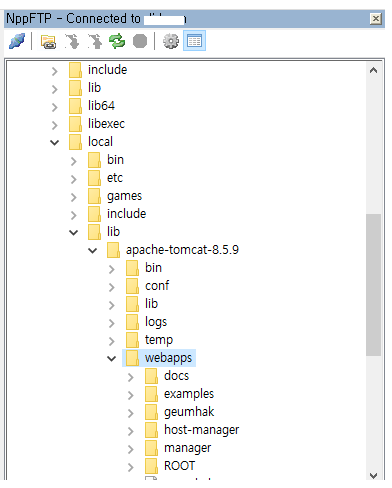Select the lib64 tree item
The image size is (392, 488).
101,106
